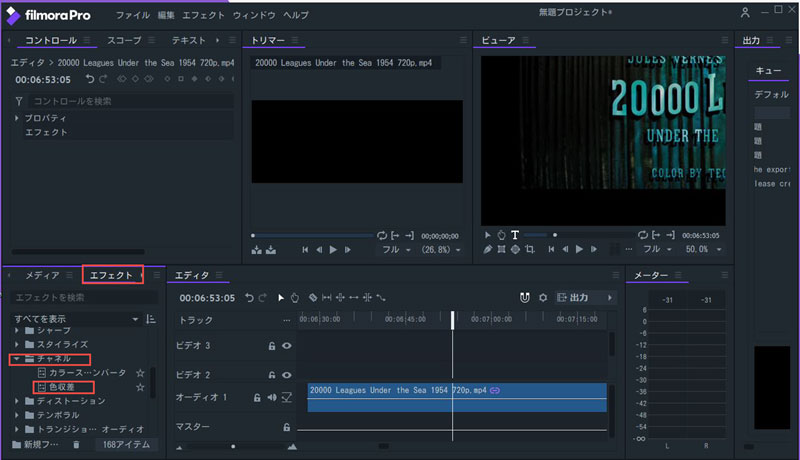Play the viewer video

coord(579,249)
